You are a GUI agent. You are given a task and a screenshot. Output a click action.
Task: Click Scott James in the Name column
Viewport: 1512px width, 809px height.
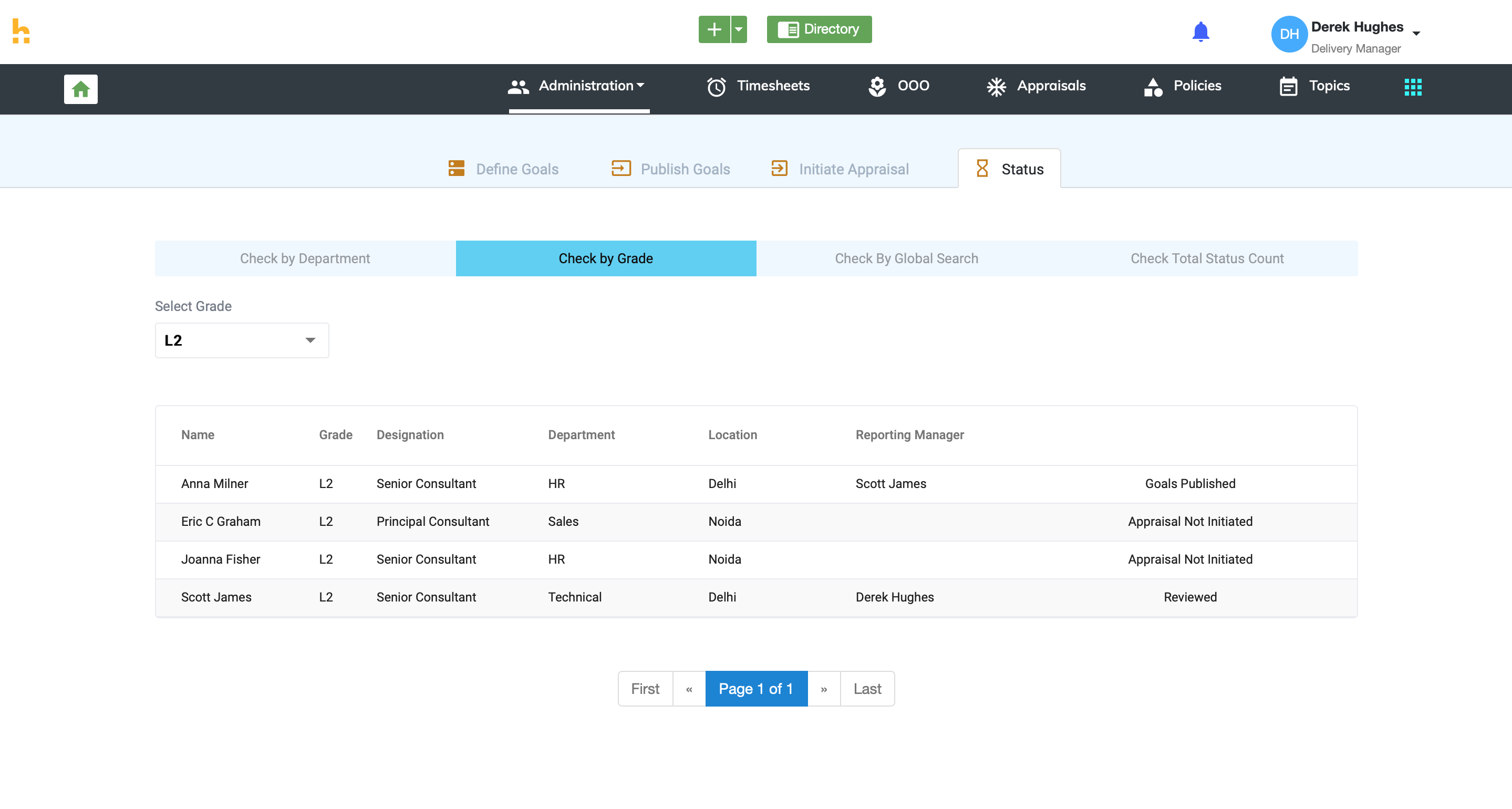coord(216,597)
